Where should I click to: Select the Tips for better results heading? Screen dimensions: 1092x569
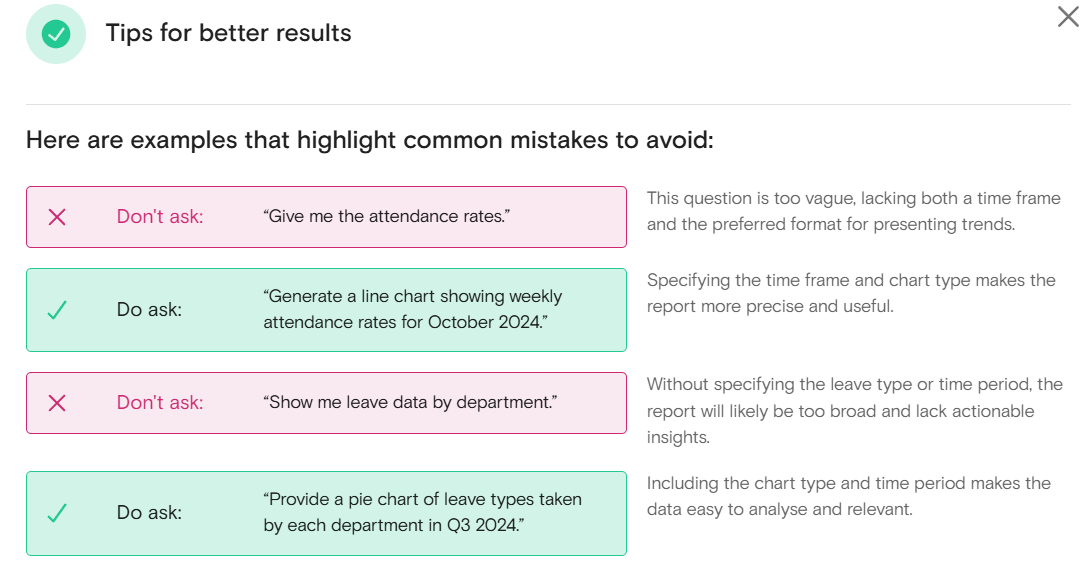(228, 33)
